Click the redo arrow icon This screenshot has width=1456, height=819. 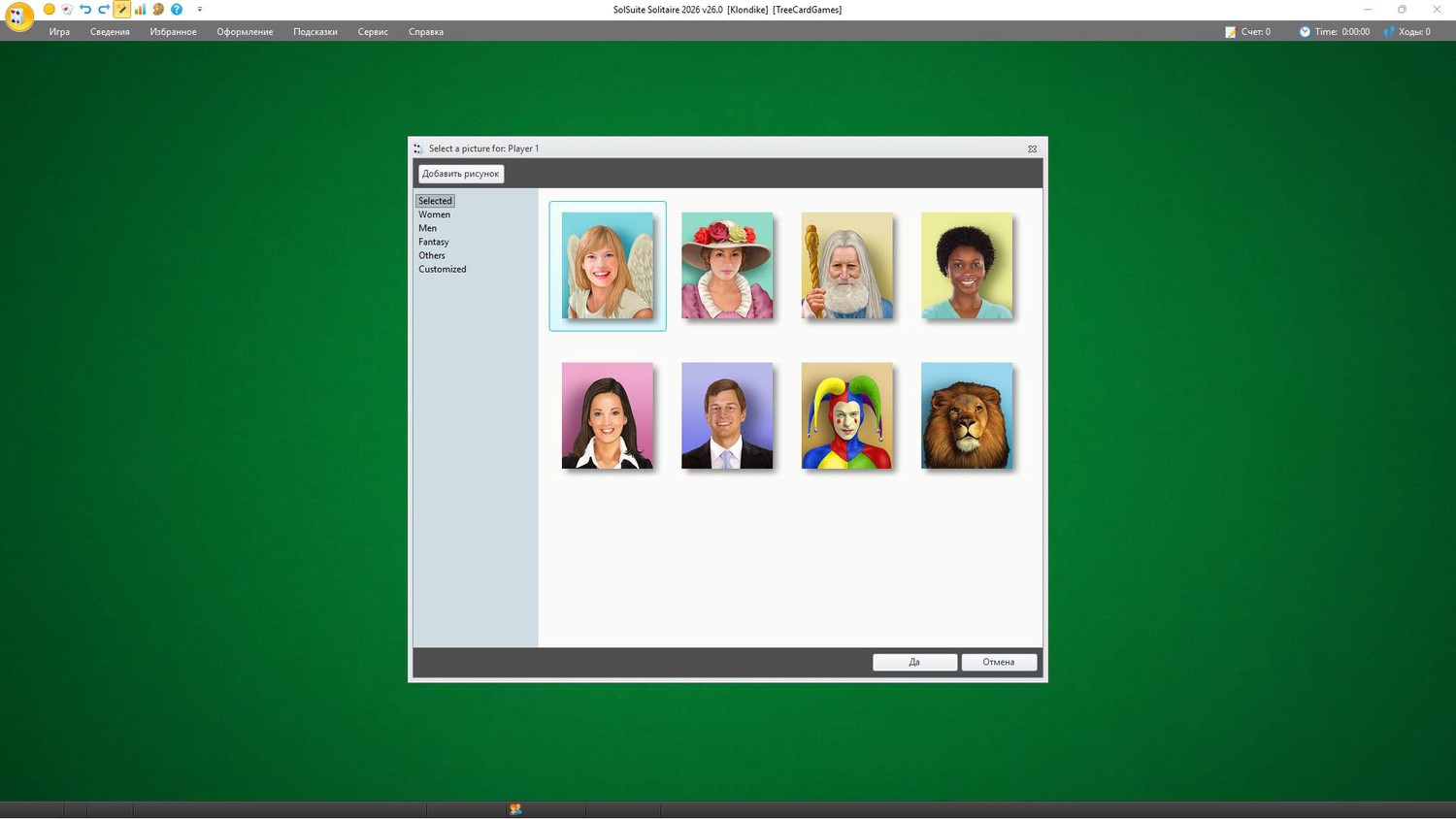pyautogui.click(x=104, y=10)
